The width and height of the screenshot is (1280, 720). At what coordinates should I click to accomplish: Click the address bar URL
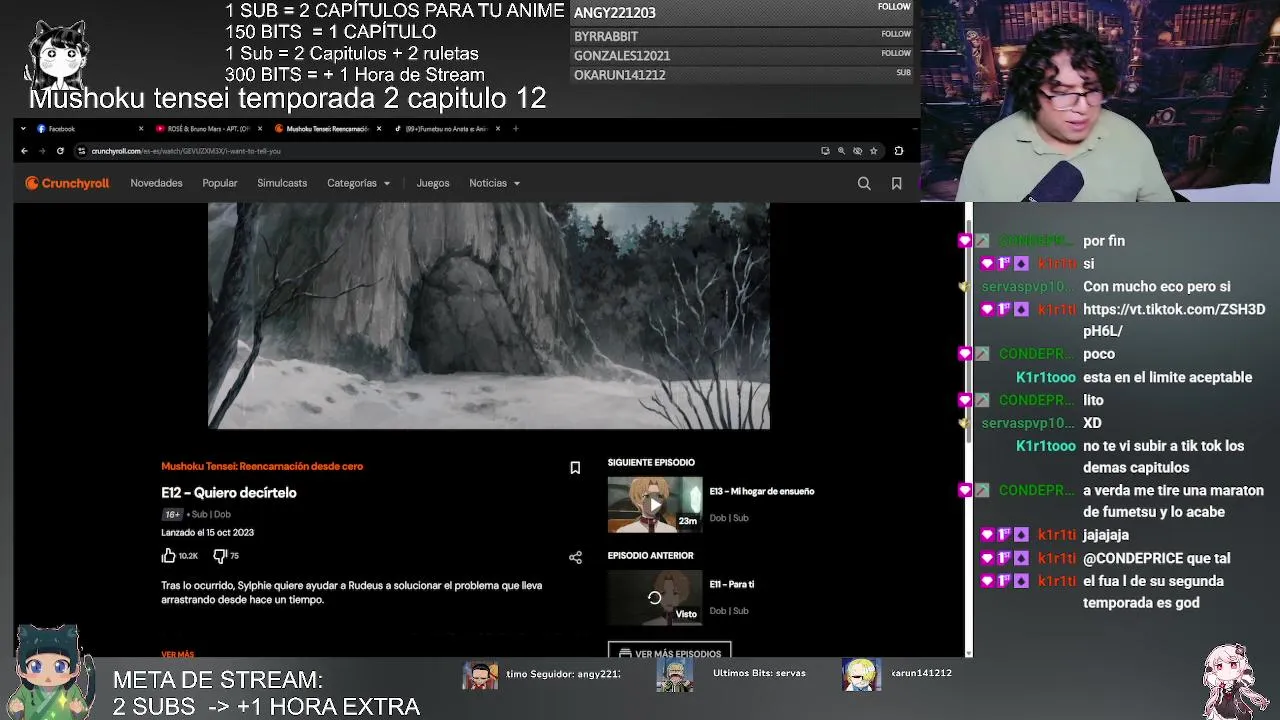pyautogui.click(x=186, y=151)
